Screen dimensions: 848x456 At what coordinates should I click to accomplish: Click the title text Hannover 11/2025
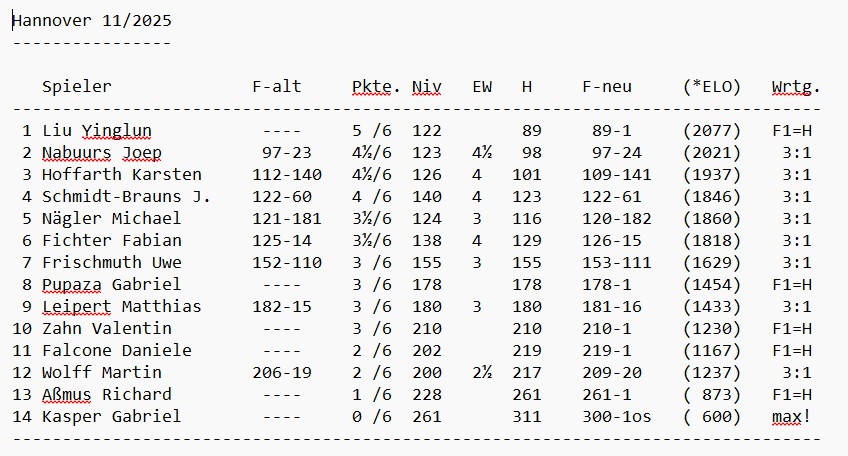85,20
